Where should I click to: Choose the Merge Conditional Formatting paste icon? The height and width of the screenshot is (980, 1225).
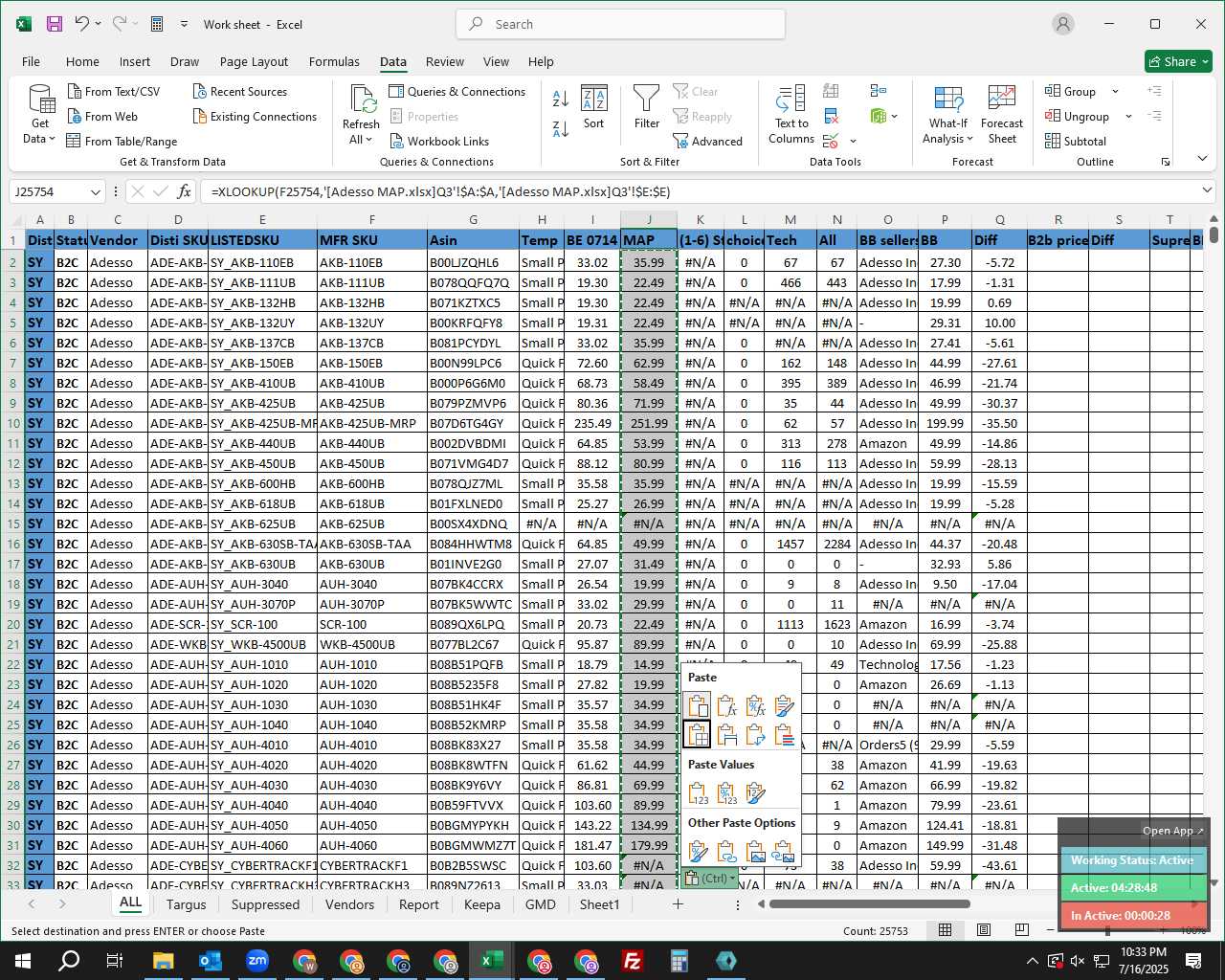pyautogui.click(x=784, y=735)
